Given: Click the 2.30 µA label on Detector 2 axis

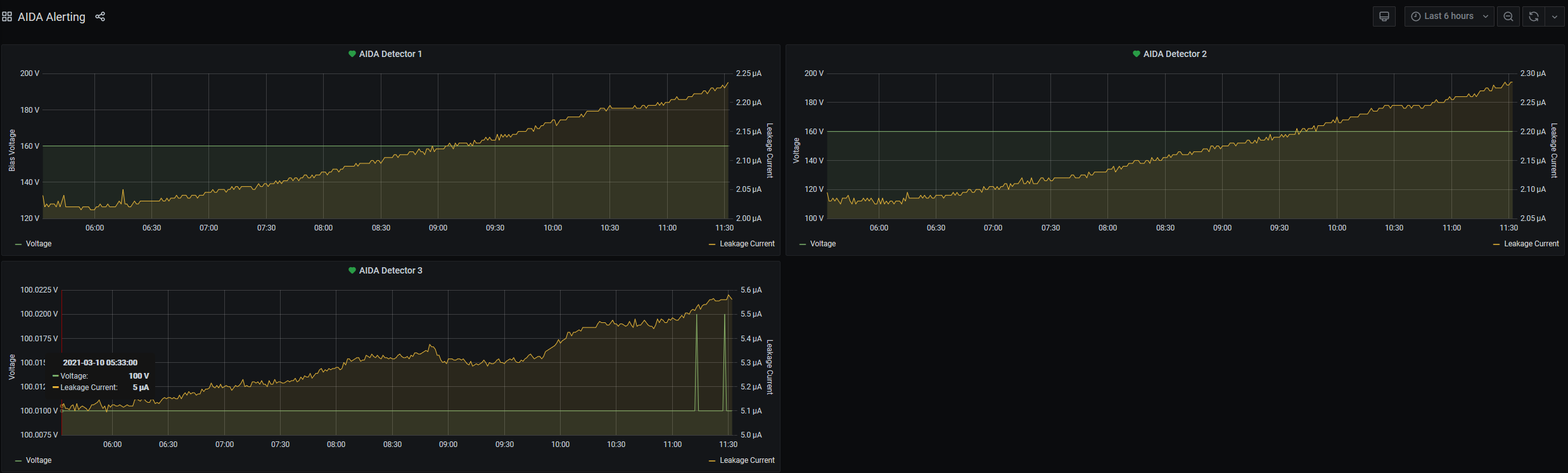Looking at the screenshot, I should 1533,73.
